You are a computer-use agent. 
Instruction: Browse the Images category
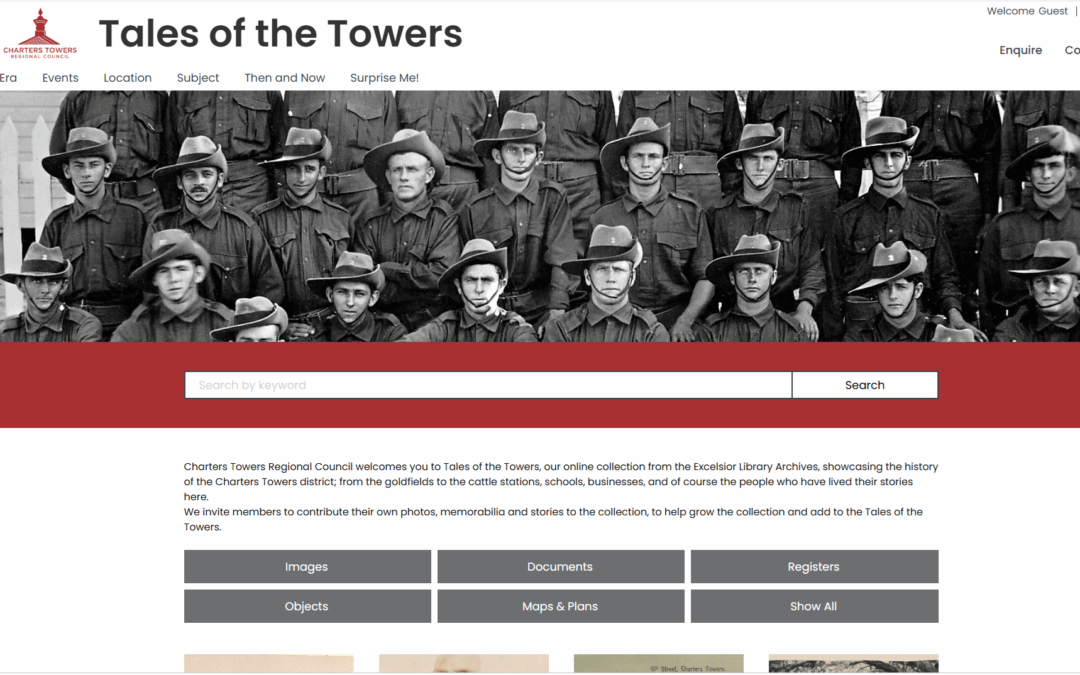(x=307, y=566)
